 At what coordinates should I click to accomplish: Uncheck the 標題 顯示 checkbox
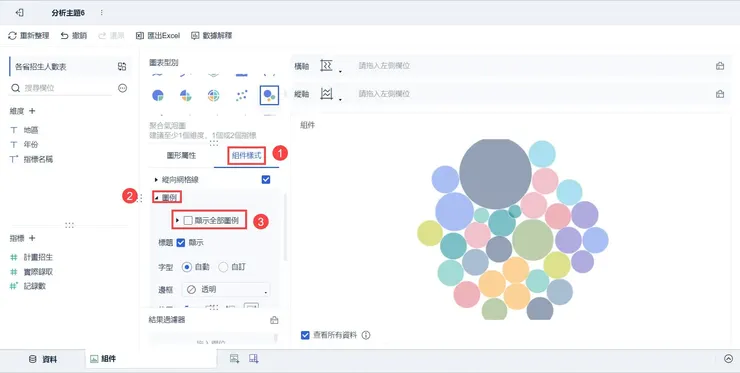(181, 243)
